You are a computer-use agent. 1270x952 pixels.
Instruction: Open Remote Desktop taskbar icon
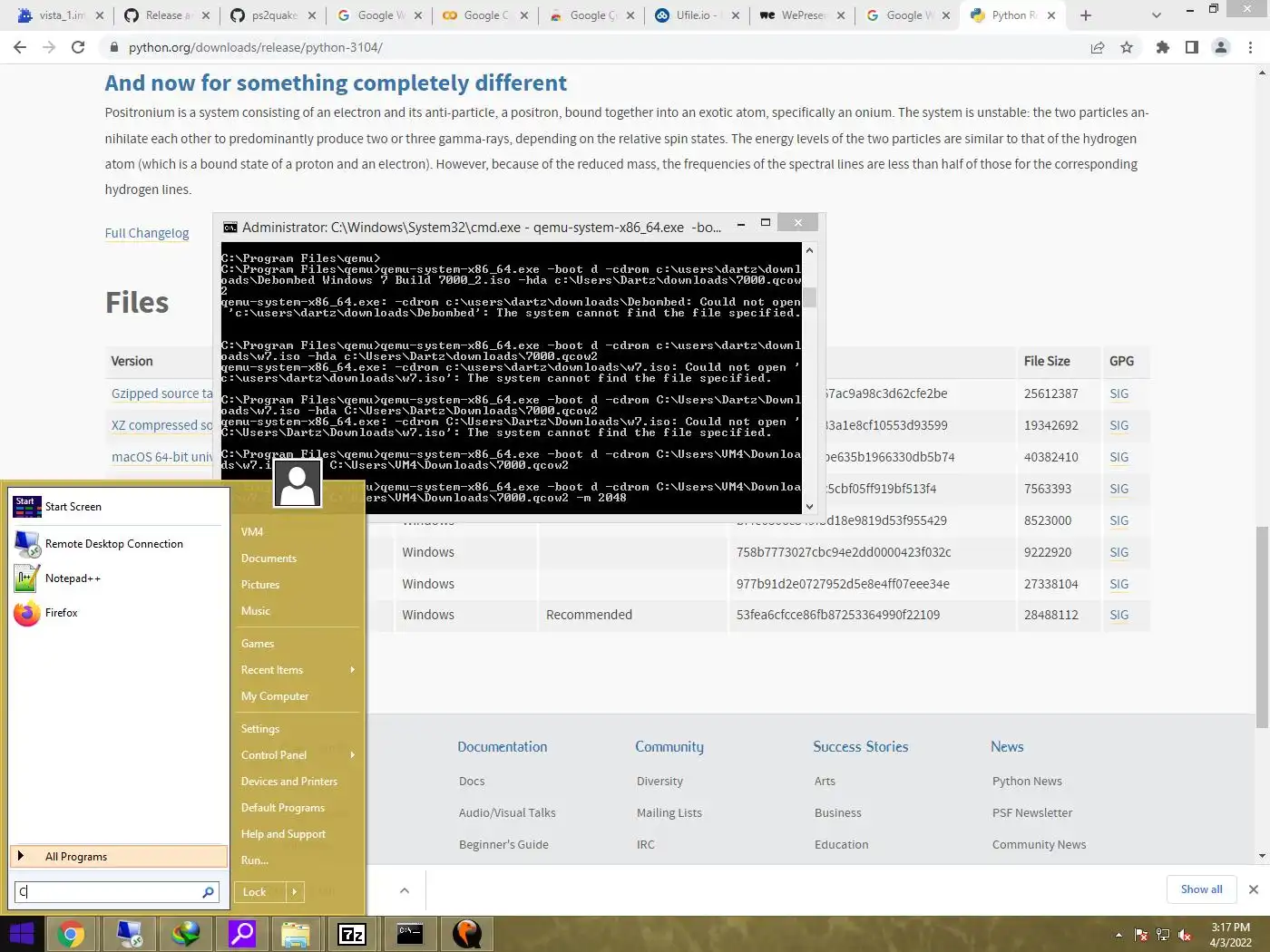point(129,933)
